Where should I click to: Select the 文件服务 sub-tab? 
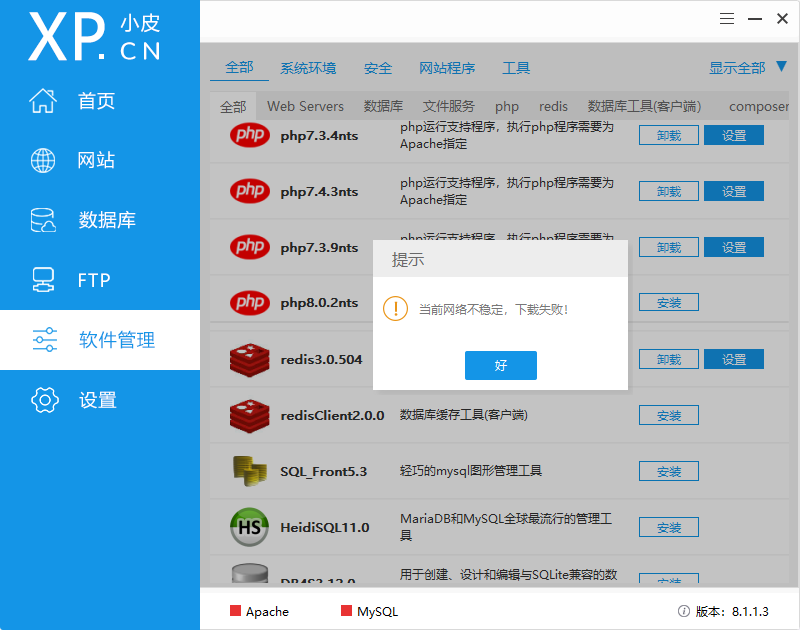(x=448, y=106)
